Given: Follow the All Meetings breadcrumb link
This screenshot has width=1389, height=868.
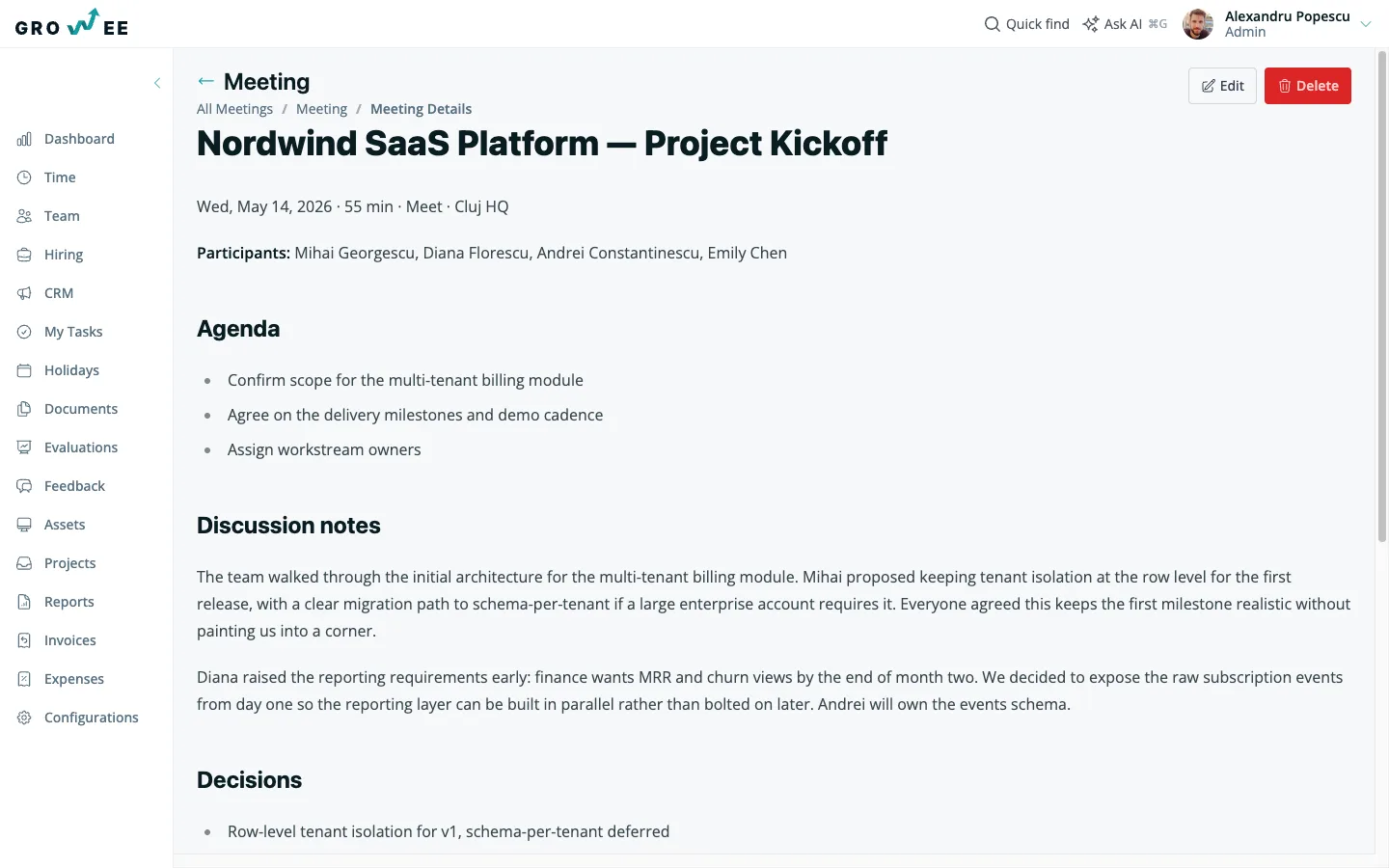Looking at the screenshot, I should tap(234, 109).
